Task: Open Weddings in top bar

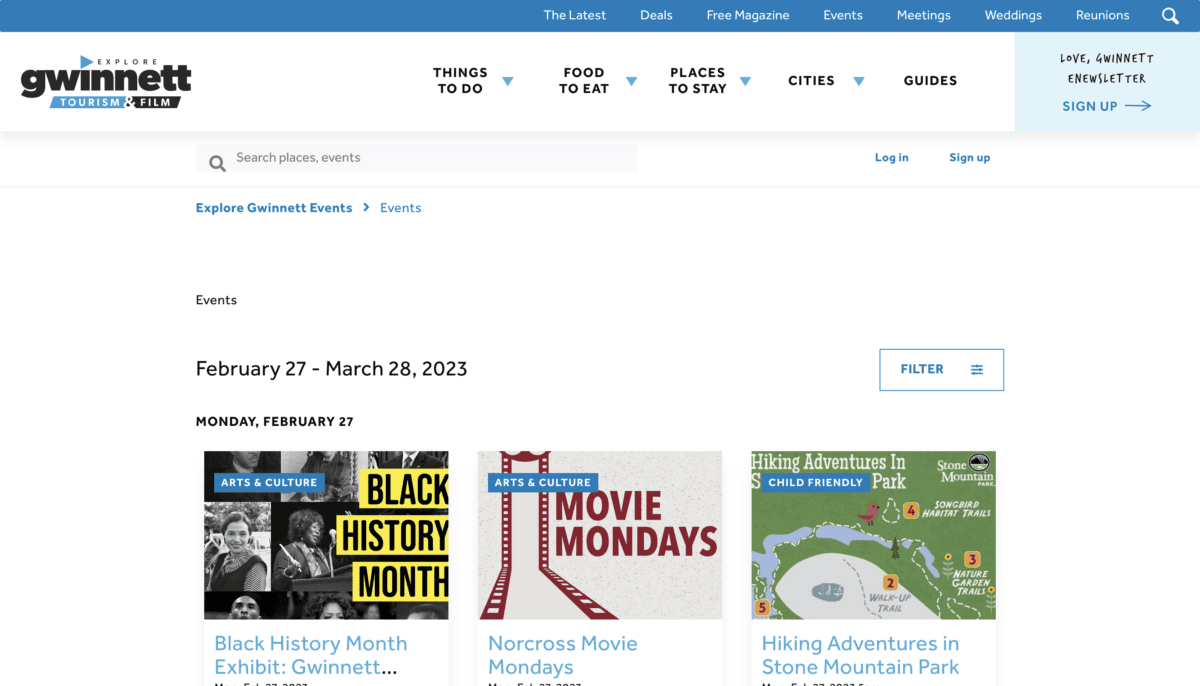Action: click(x=1013, y=15)
